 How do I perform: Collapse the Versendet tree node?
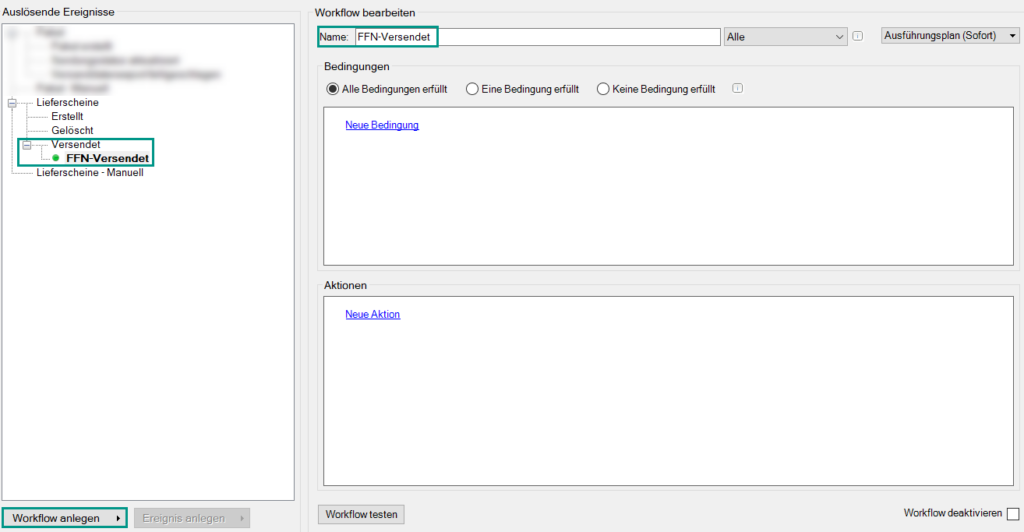[x=27, y=145]
